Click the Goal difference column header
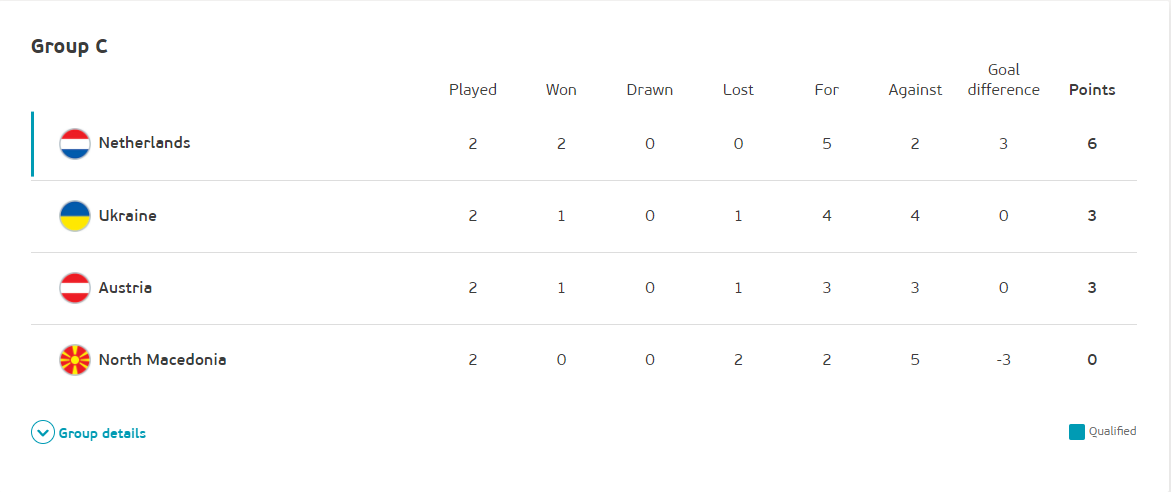Image resolution: width=1171 pixels, height=492 pixels. (x=1003, y=80)
